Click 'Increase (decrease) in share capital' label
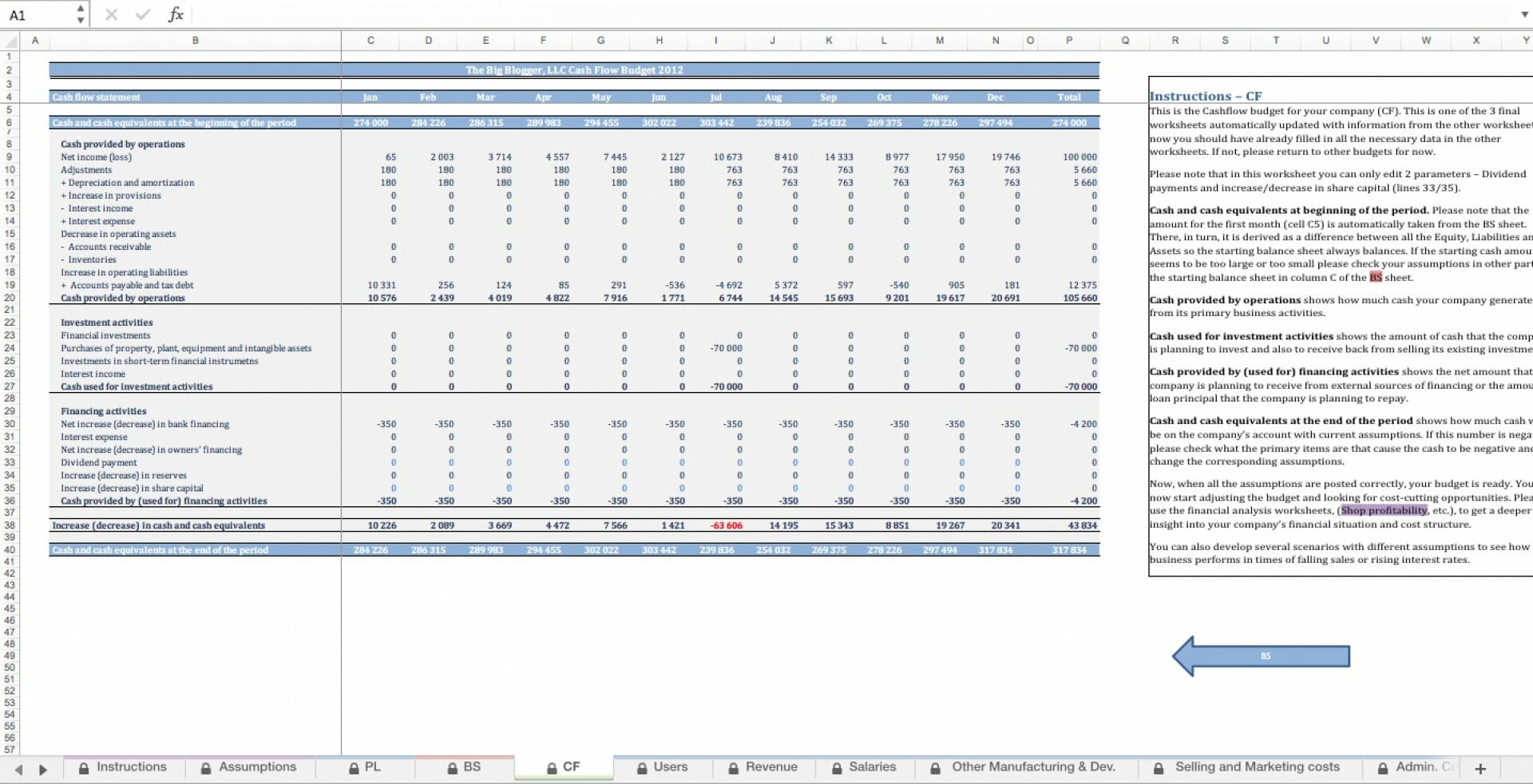 click(132, 488)
